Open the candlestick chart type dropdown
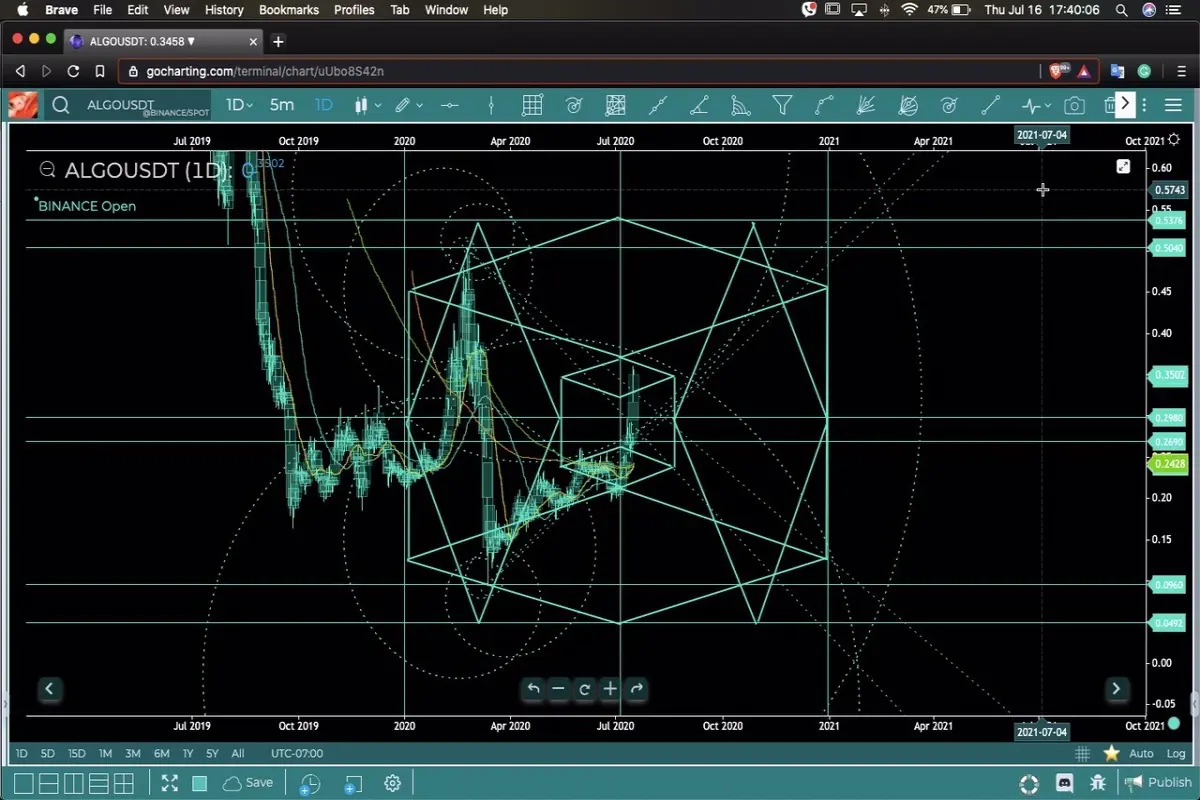This screenshot has height=800, width=1200. (x=367, y=105)
